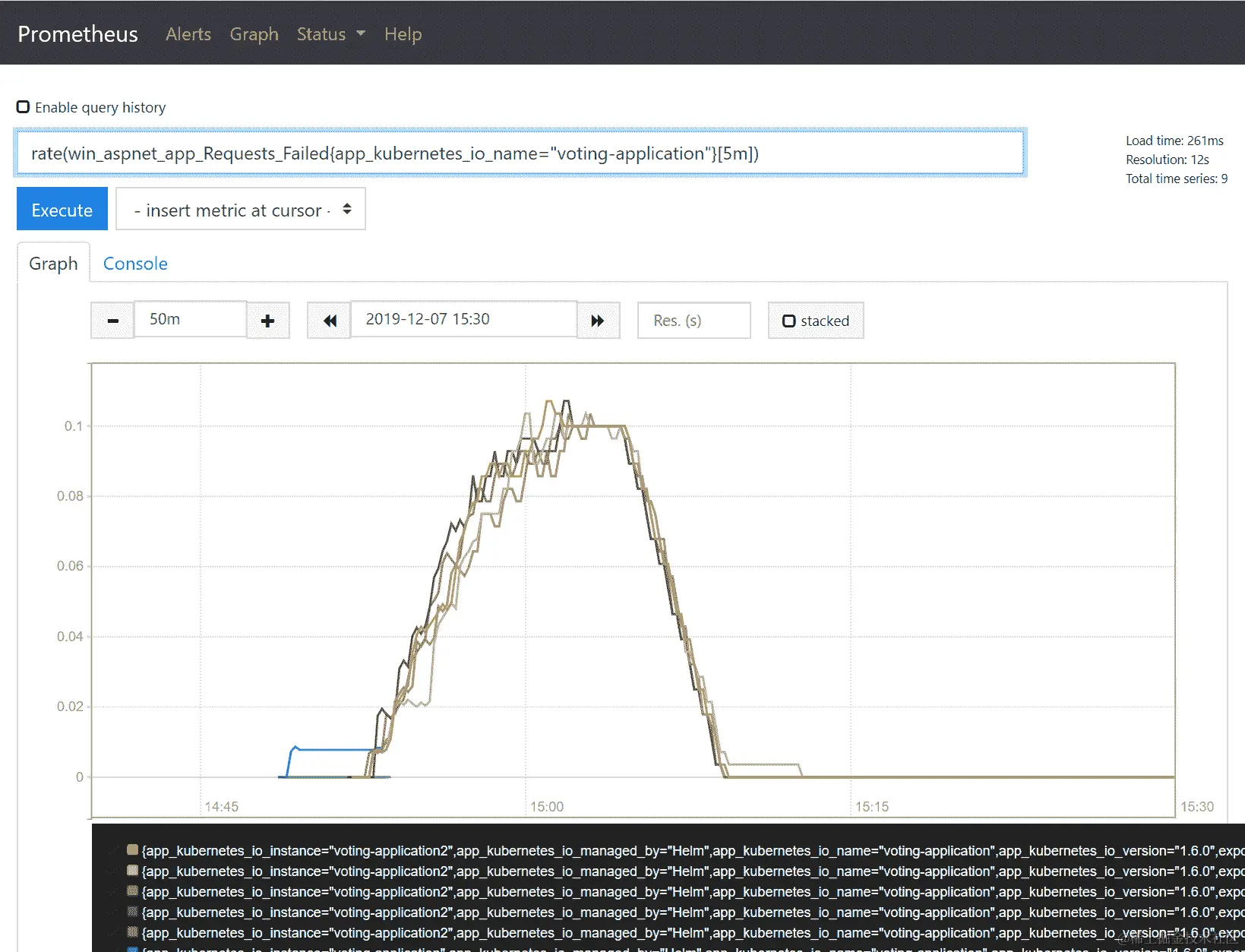Click the "Total time series: 9" text
The width and height of the screenshot is (1245, 952).
[1177, 179]
